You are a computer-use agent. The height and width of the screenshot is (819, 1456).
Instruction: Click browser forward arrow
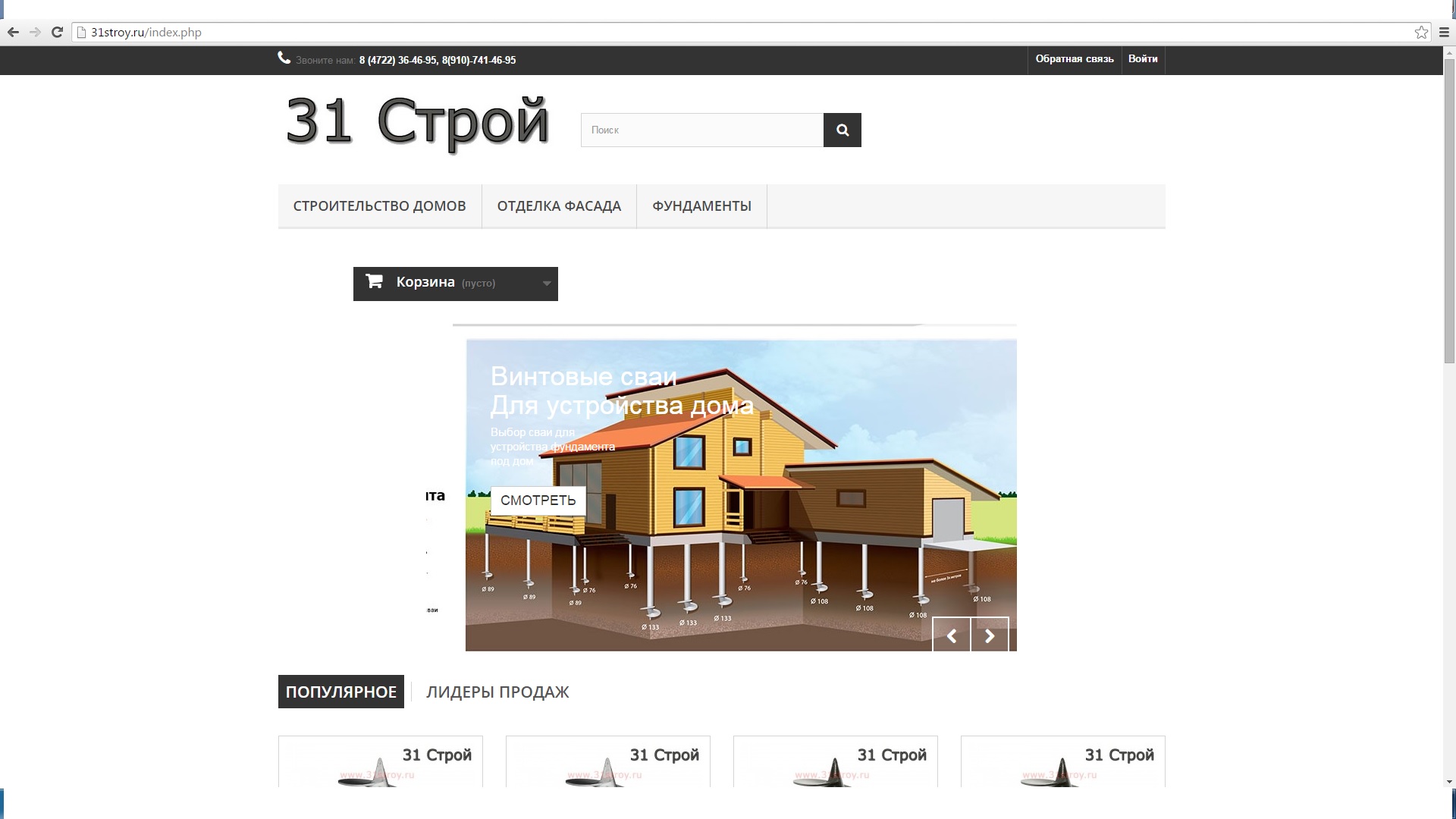(x=35, y=32)
